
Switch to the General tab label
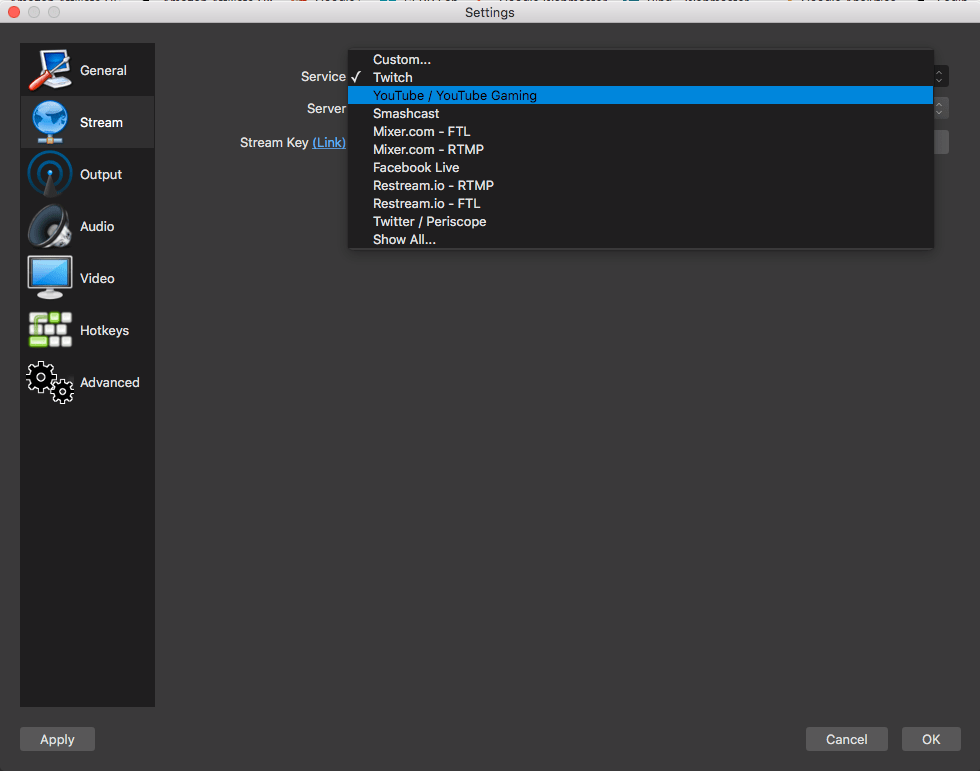[103, 71]
